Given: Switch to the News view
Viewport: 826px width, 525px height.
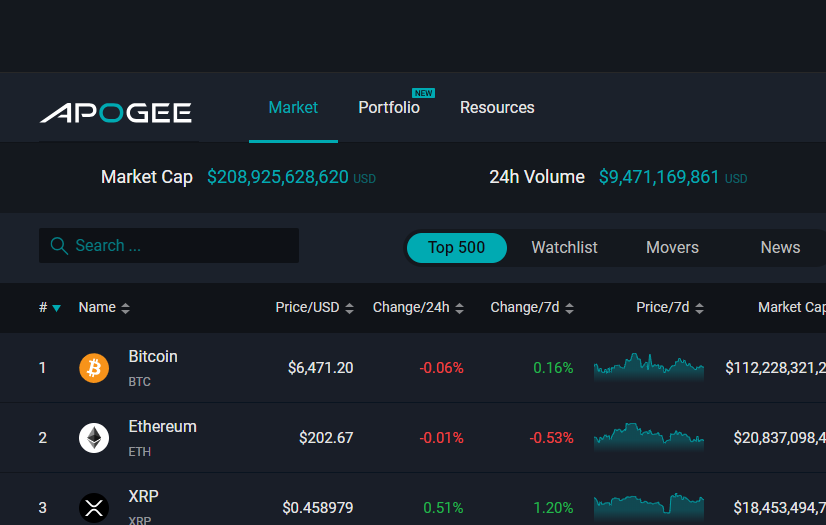Looking at the screenshot, I should click(780, 247).
